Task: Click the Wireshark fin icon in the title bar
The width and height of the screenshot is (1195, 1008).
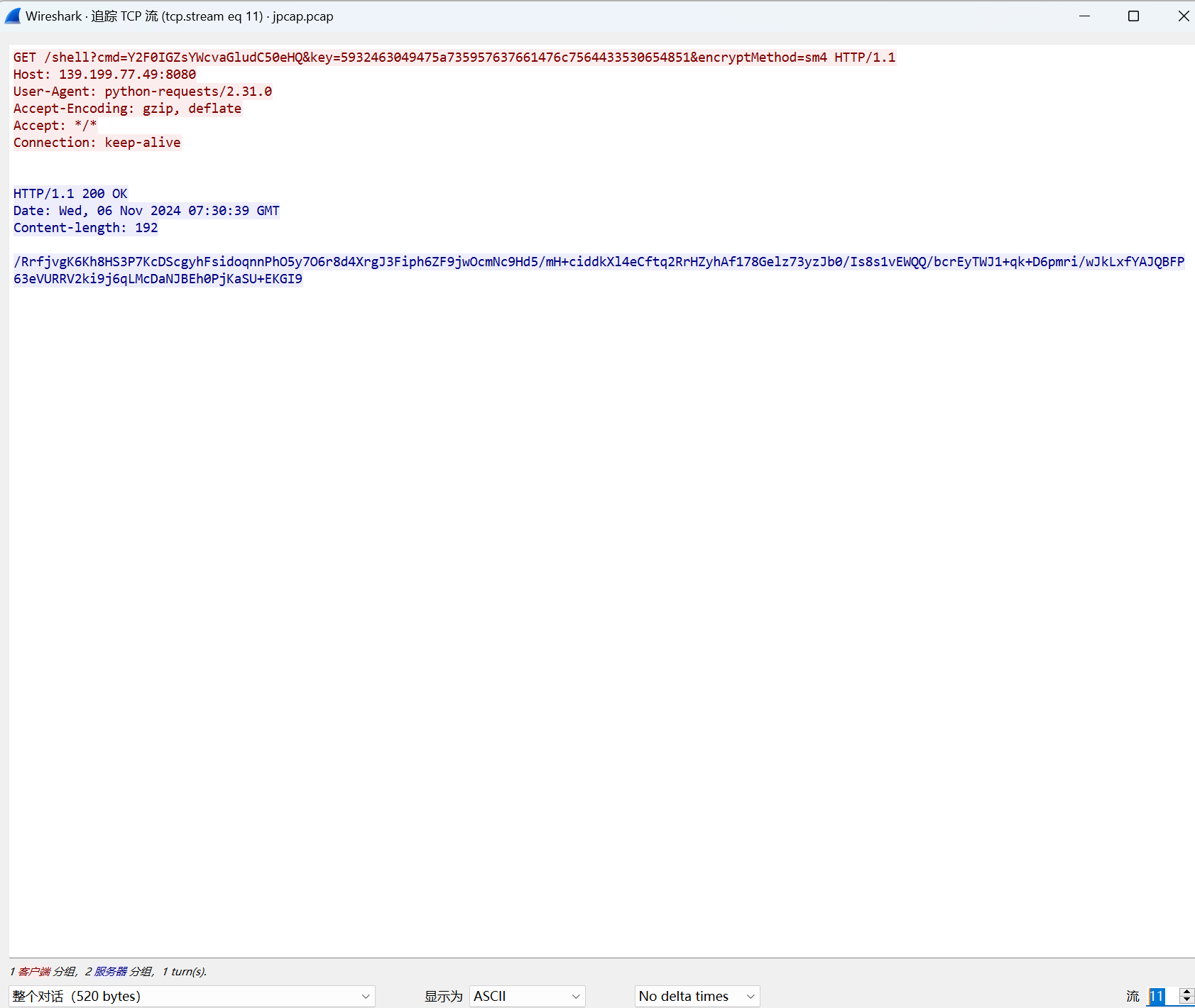Action: click(x=13, y=16)
